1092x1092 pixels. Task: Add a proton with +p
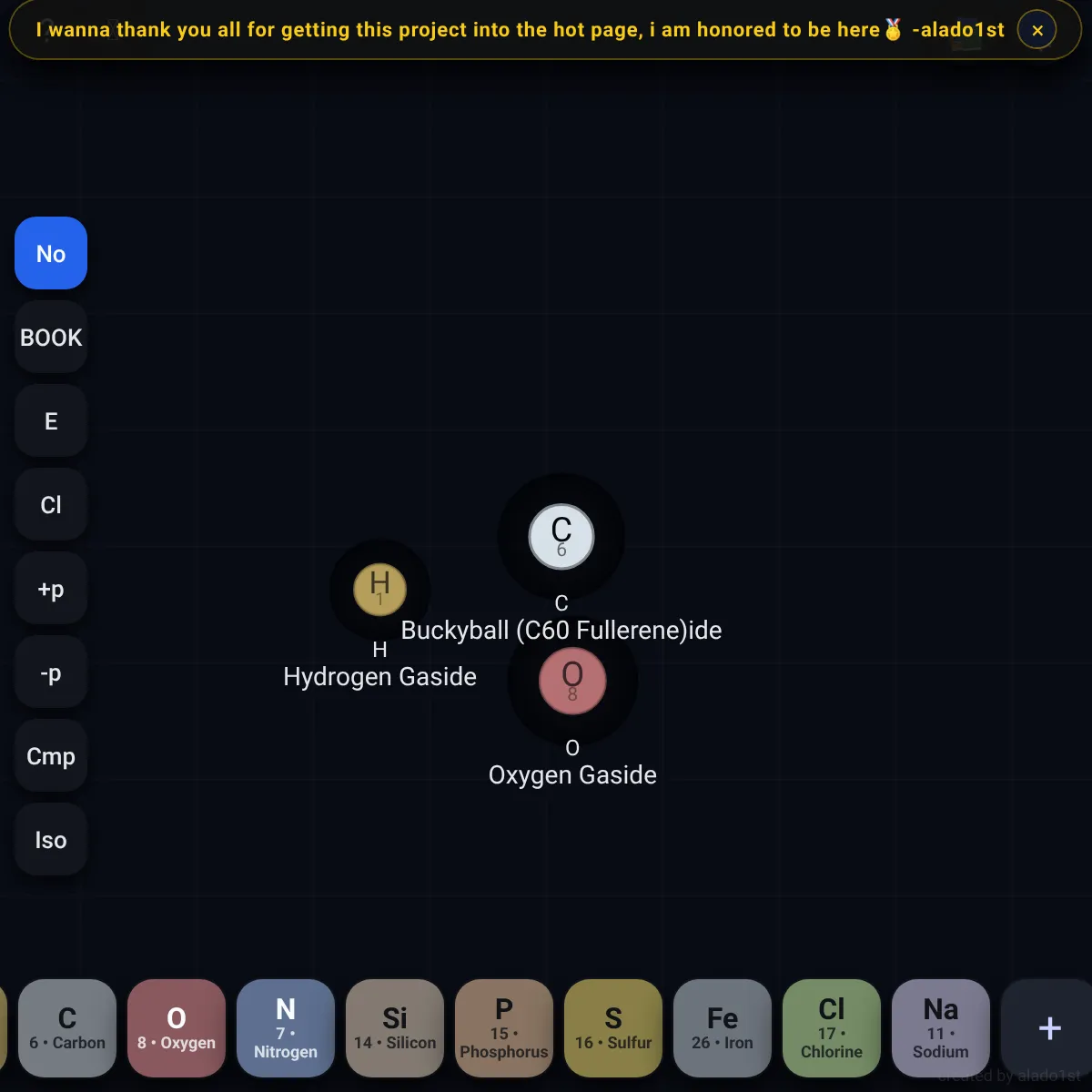[x=51, y=588]
